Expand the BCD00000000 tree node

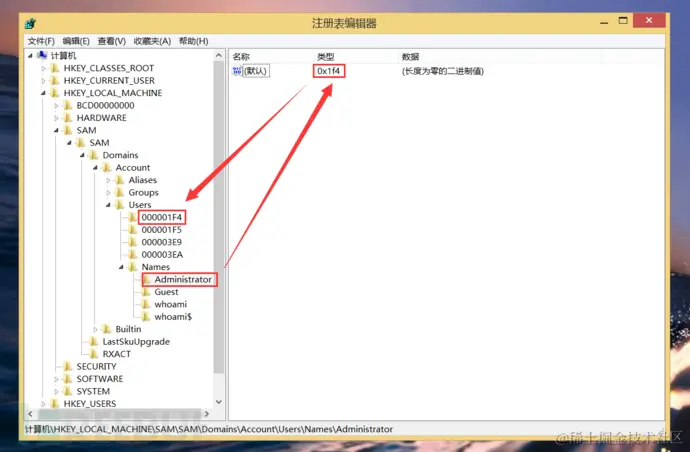click(x=56, y=106)
